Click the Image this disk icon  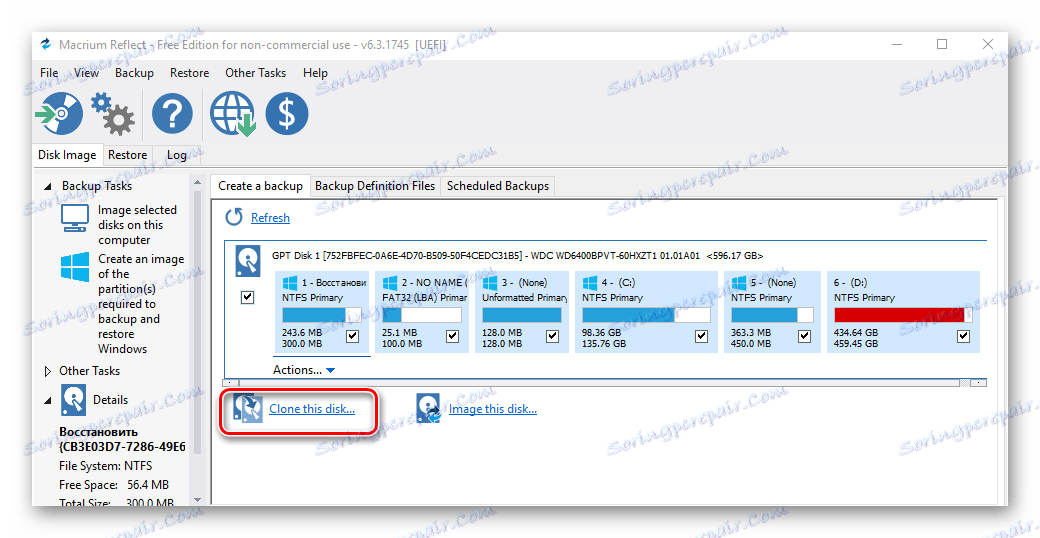click(428, 409)
